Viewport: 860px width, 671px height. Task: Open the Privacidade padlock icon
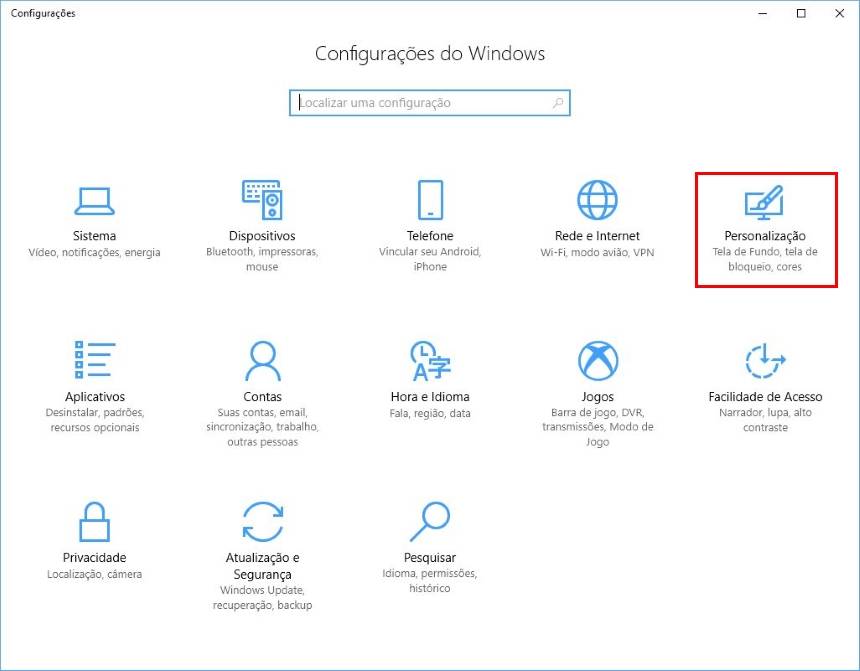coord(94,521)
